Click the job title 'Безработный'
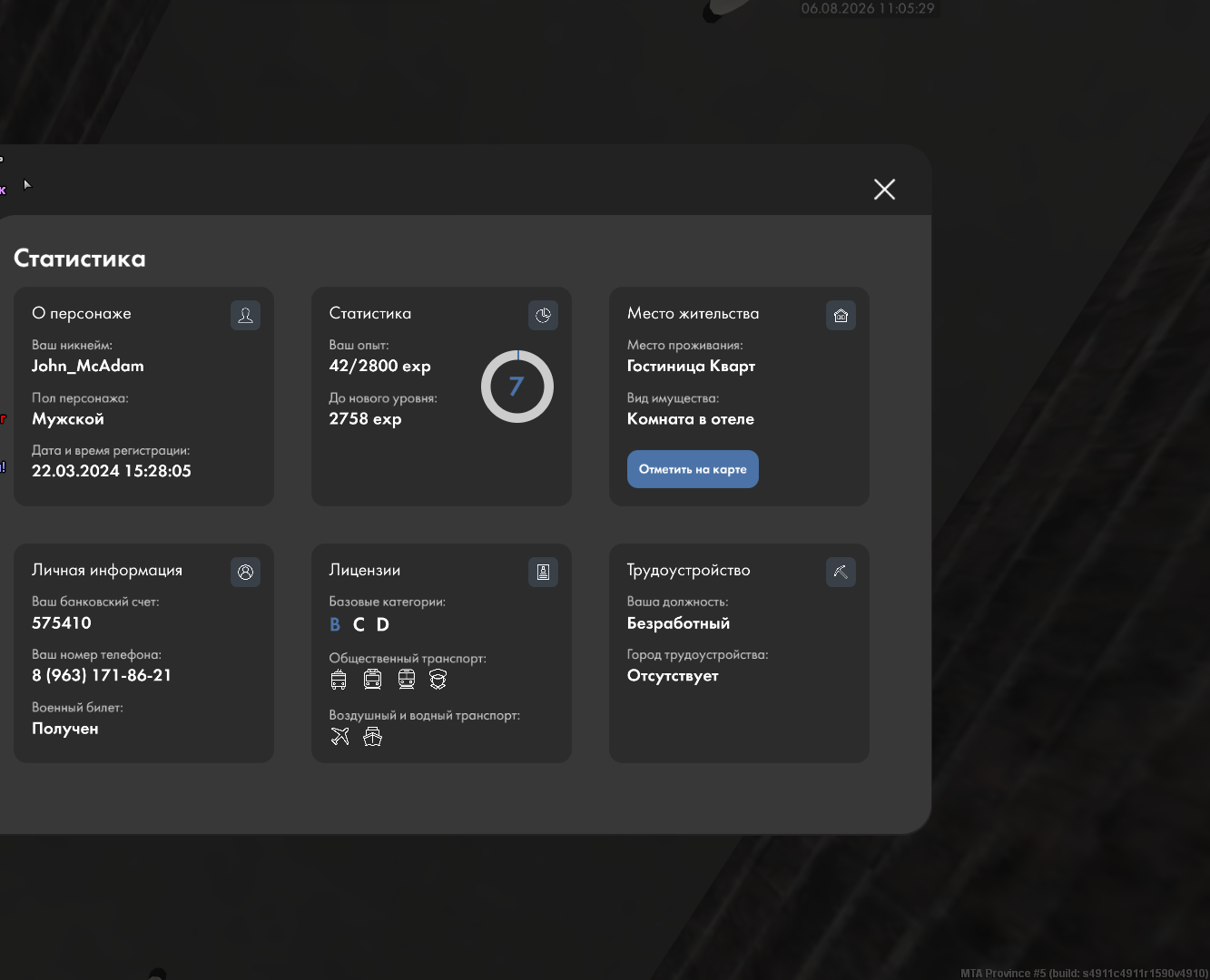 [x=678, y=622]
